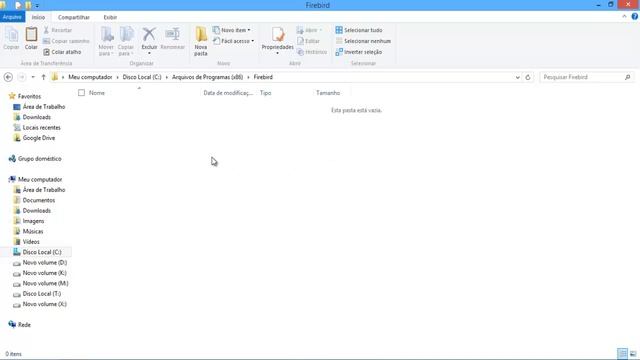Open the Compartilhar ribbon tab
Screen dimensions: 640x360
coord(73,17)
